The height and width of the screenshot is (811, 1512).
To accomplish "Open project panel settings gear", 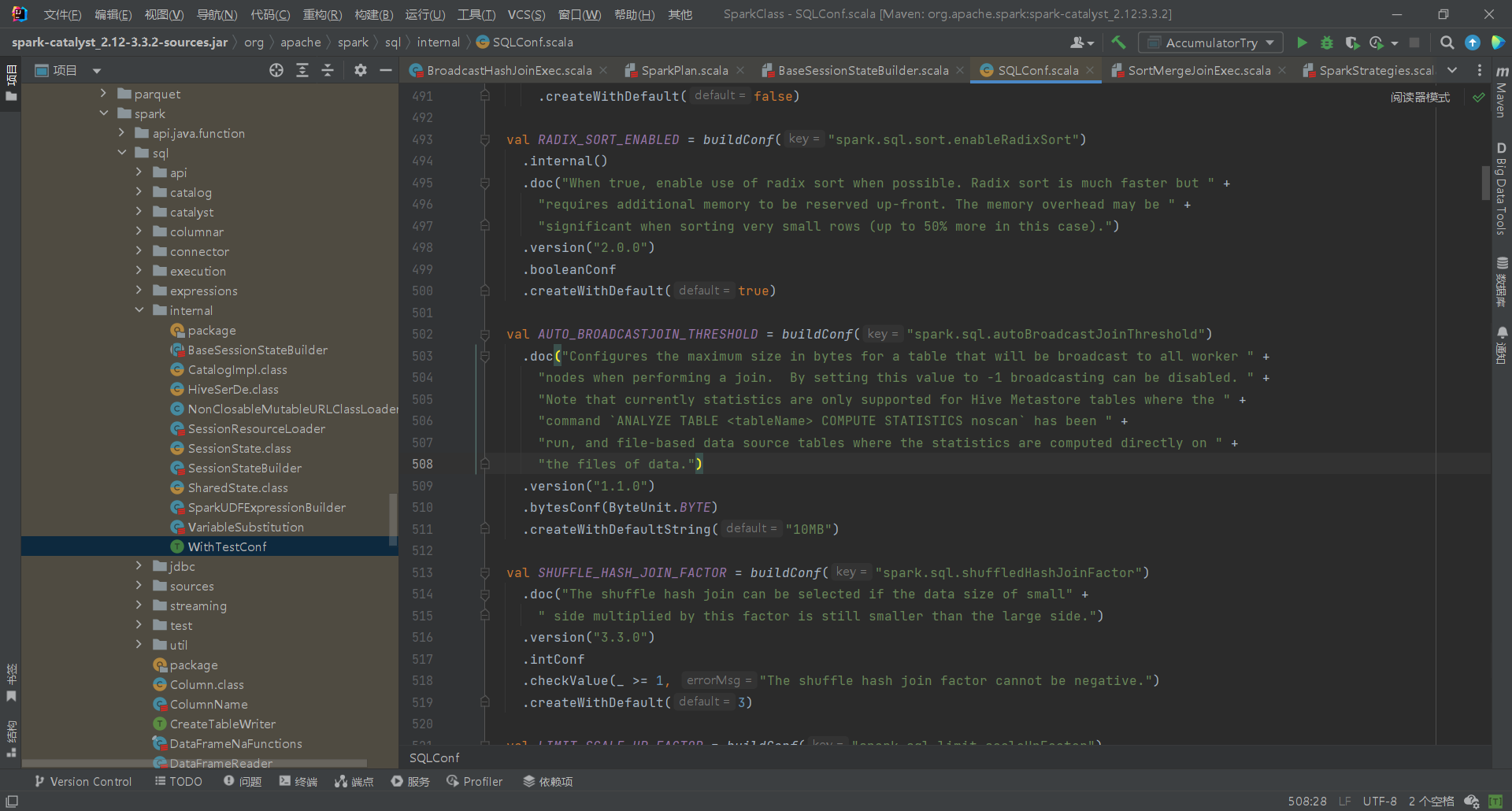I will coord(361,71).
